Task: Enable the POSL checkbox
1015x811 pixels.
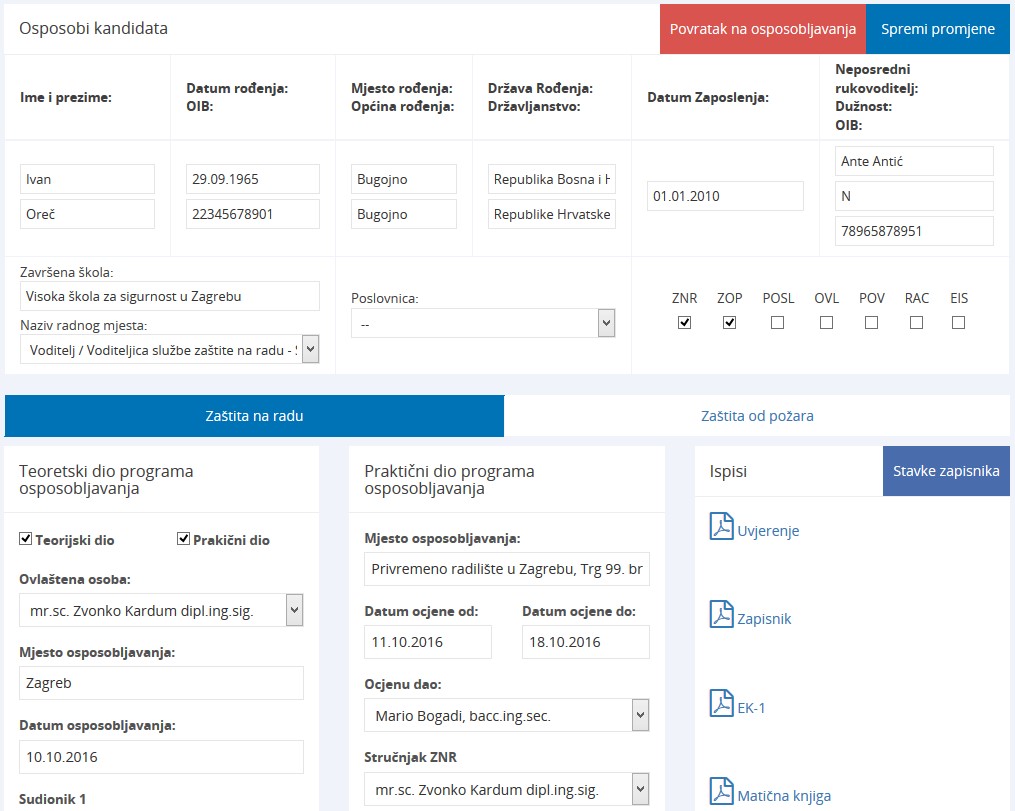Action: pyautogui.click(x=778, y=322)
